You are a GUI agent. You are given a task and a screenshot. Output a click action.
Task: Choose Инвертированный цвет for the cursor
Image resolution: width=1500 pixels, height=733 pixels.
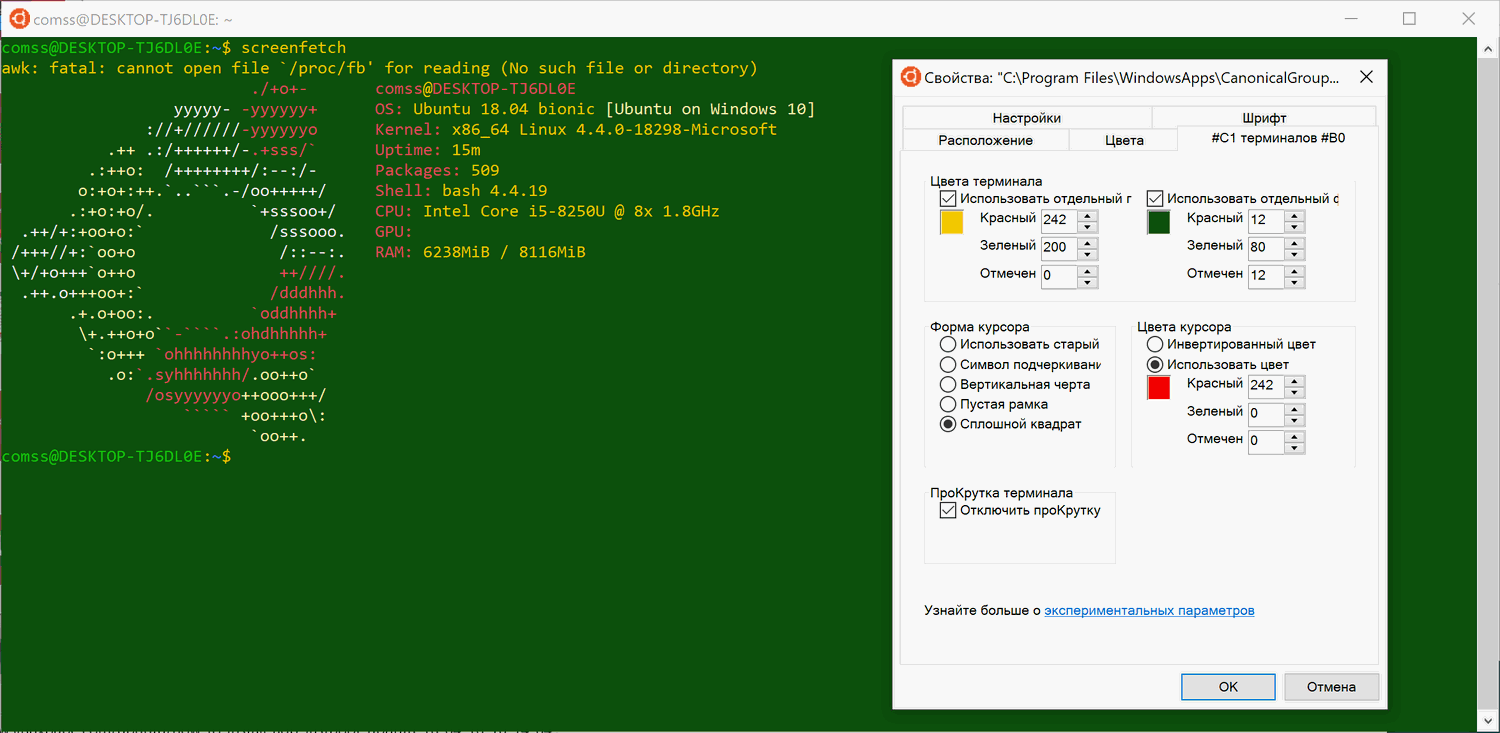click(1155, 344)
